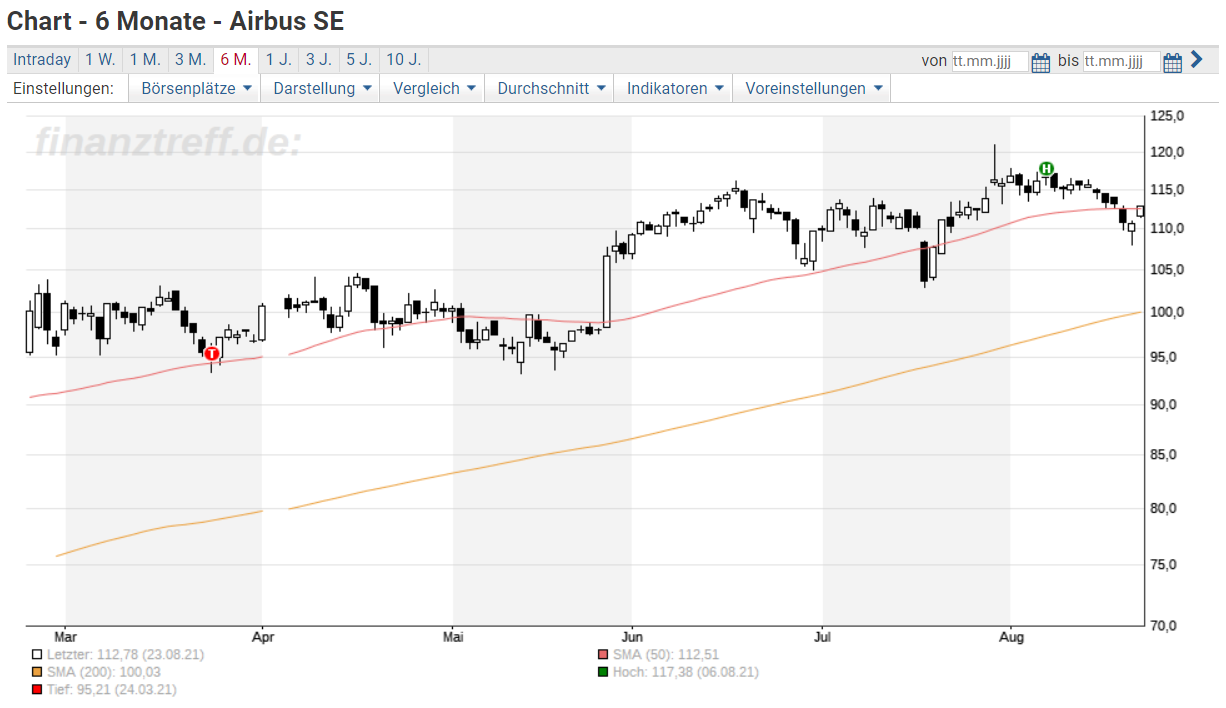1226x708 pixels.
Task: Click the 'Chart - 6 Monate - Airbus SE' heading
Action: [176, 20]
